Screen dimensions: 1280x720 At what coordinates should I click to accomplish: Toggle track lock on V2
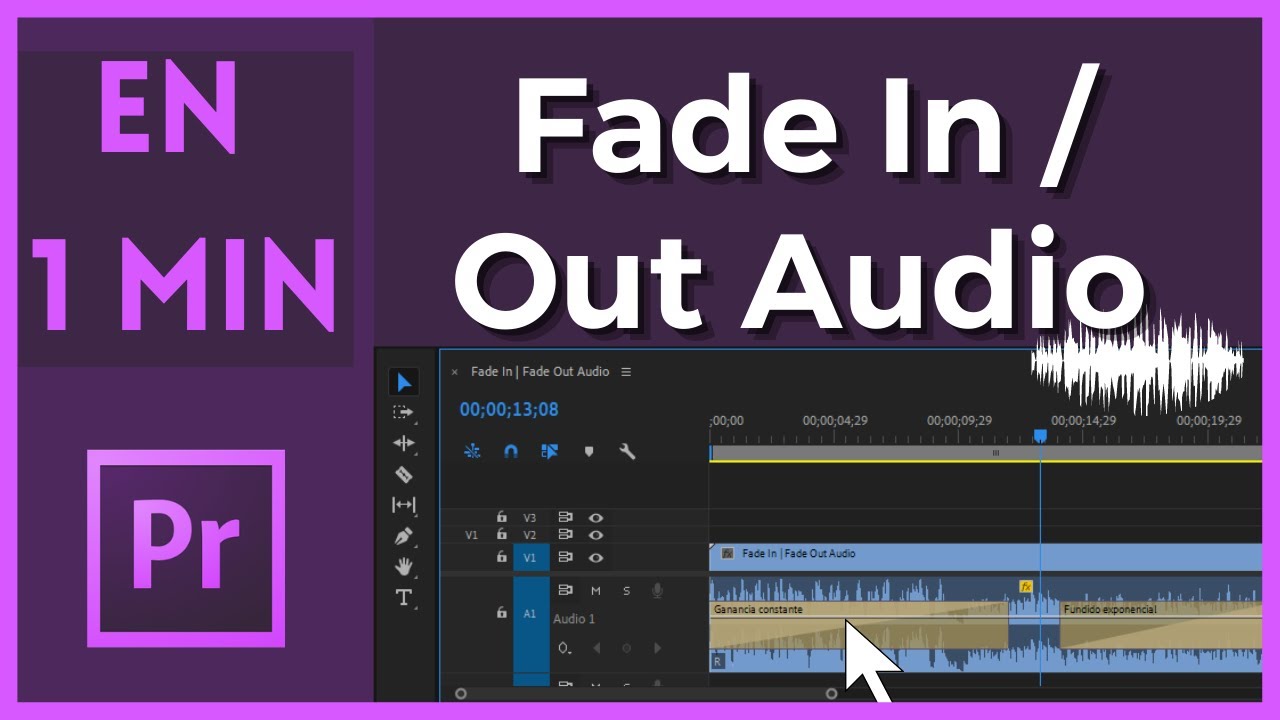pos(502,535)
